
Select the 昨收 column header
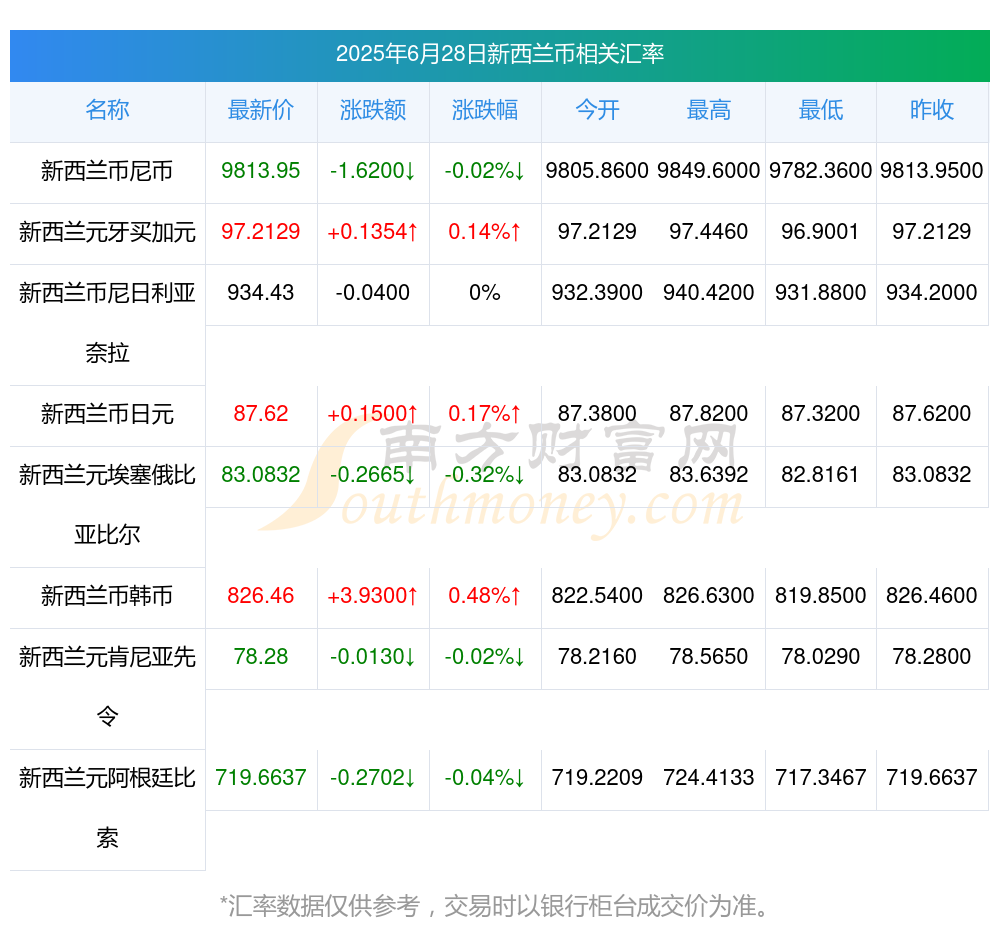[x=932, y=110]
